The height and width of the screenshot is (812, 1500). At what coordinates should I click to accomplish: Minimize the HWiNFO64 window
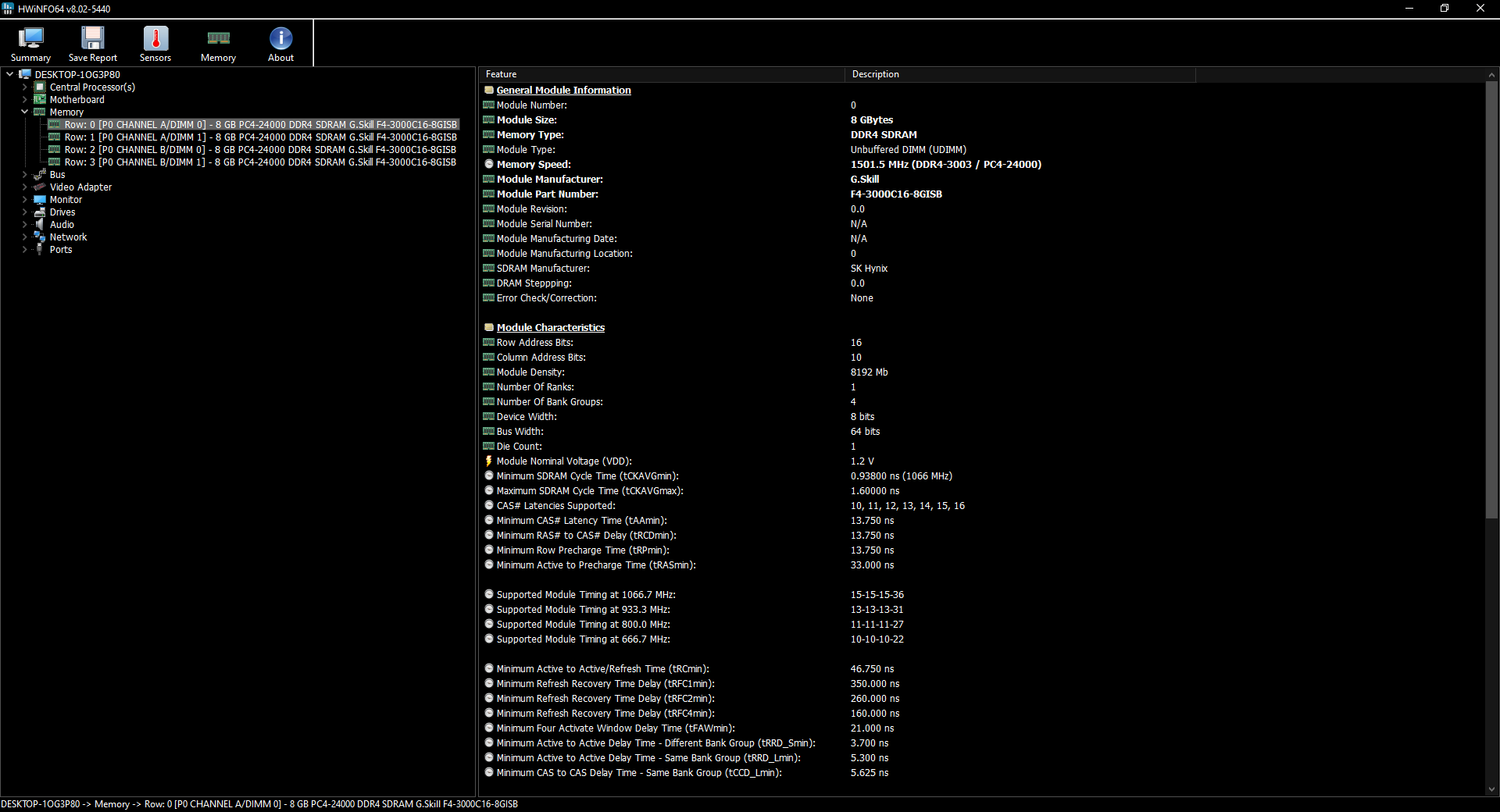pyautogui.click(x=1409, y=9)
